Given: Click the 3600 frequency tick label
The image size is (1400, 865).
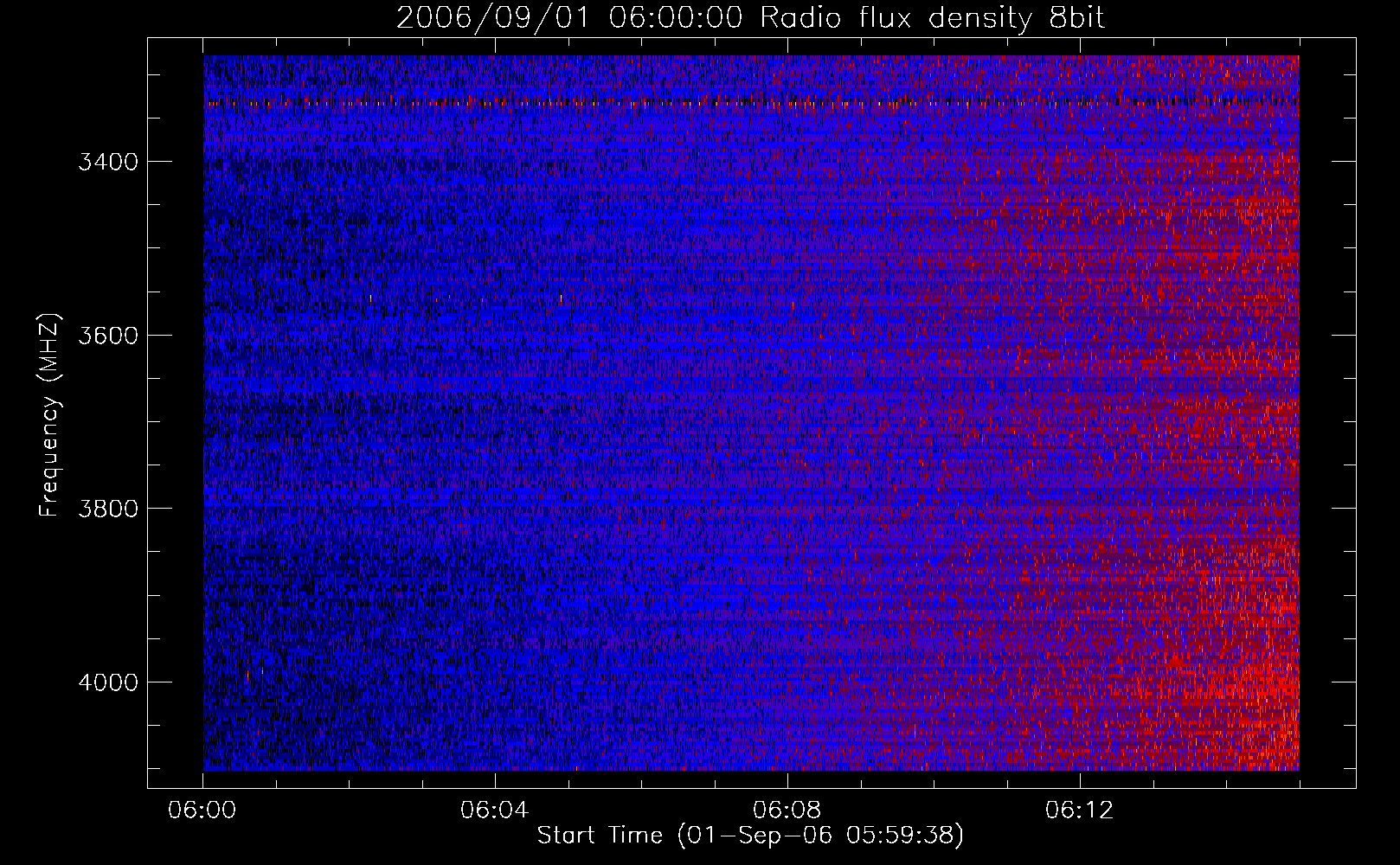Looking at the screenshot, I should [108, 336].
